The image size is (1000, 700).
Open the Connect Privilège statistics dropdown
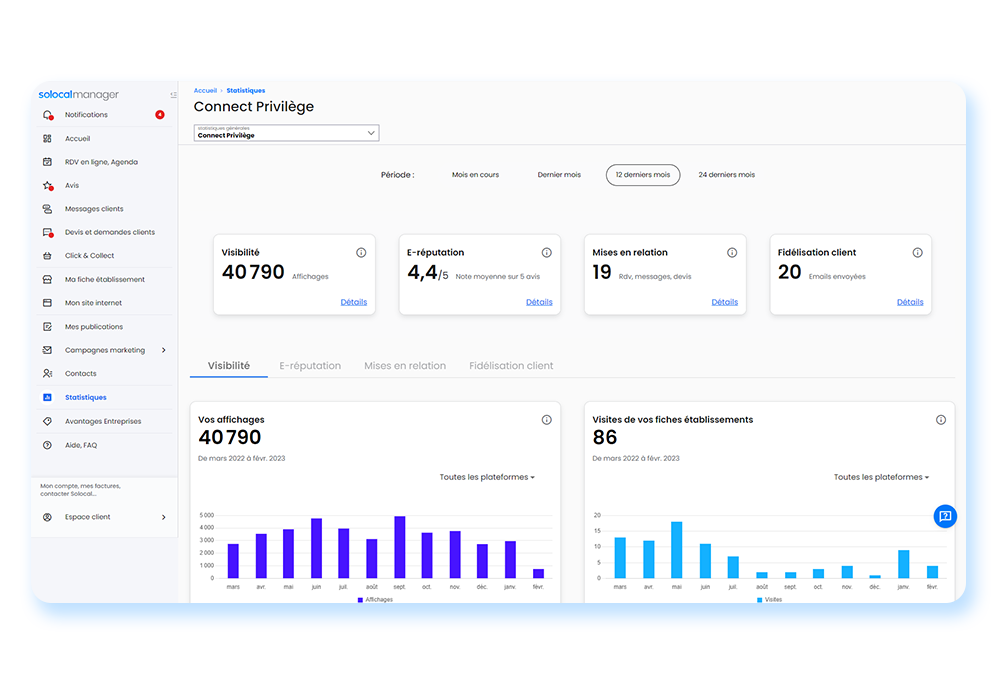pos(286,133)
